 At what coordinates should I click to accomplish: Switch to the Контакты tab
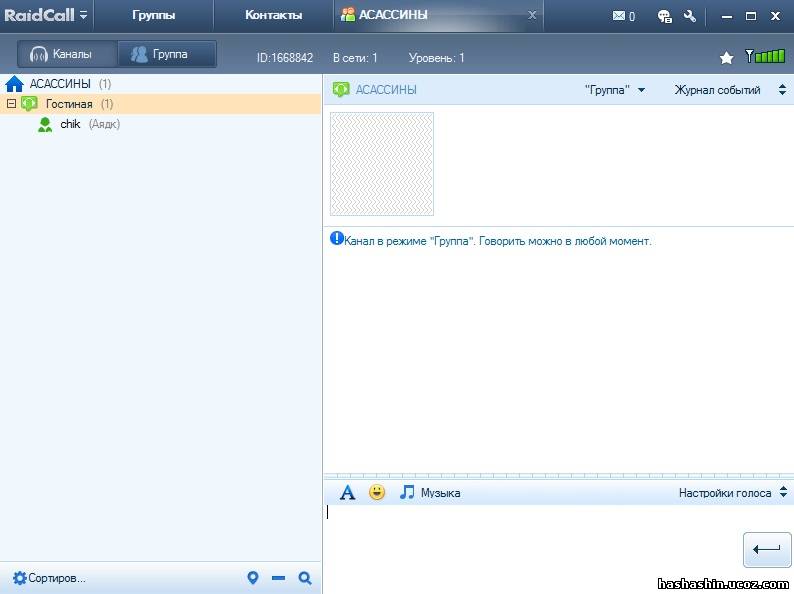pos(273,15)
